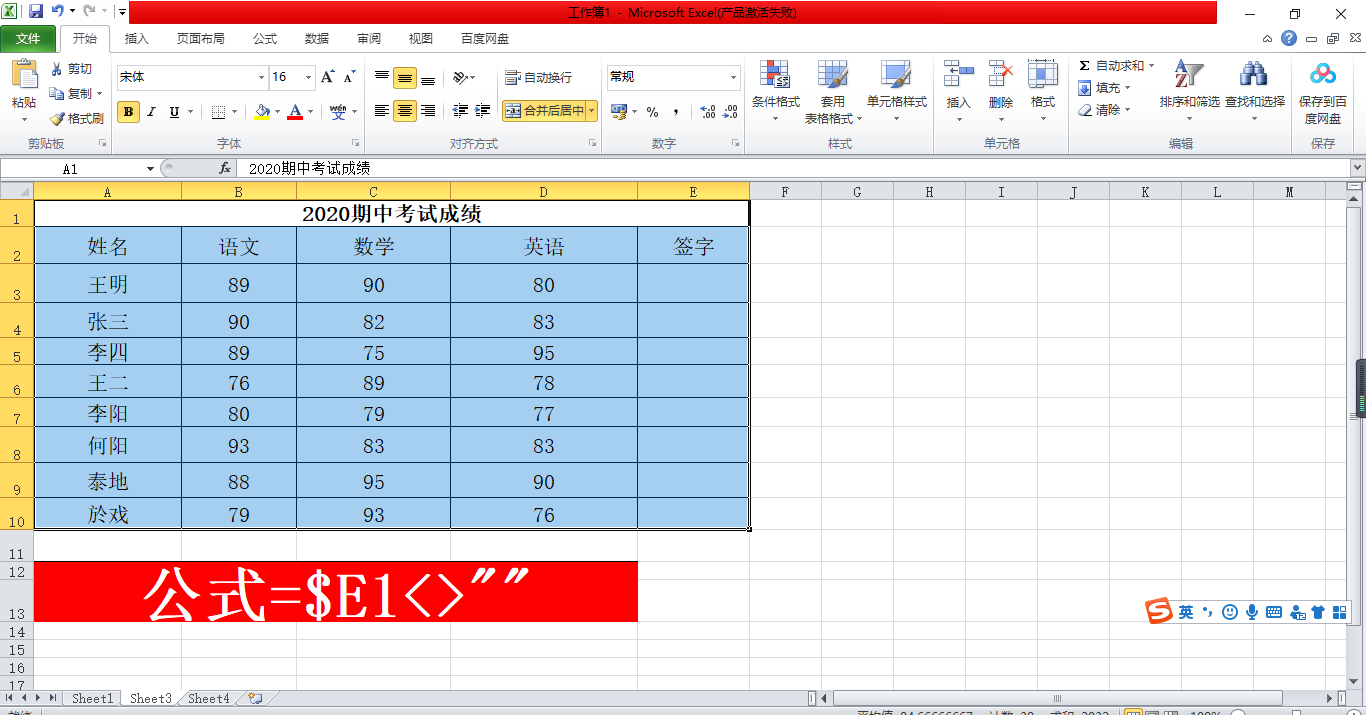Expand the AutoSum (自动求和) dropdown arrow
The image size is (1366, 715).
tap(1151, 66)
